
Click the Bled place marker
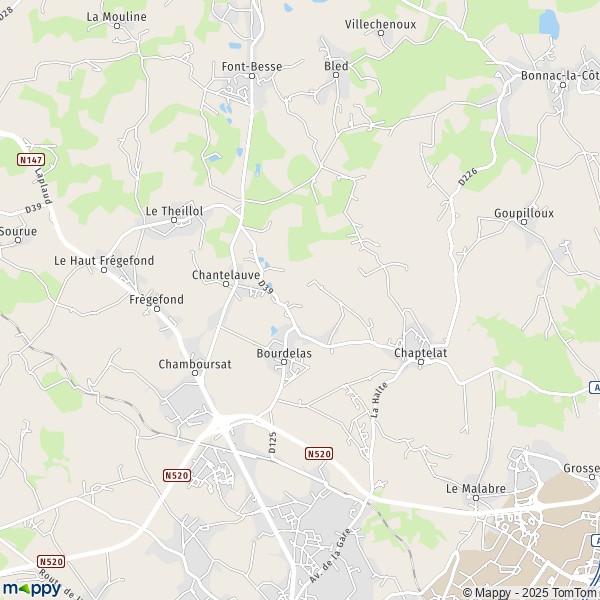click(x=336, y=75)
